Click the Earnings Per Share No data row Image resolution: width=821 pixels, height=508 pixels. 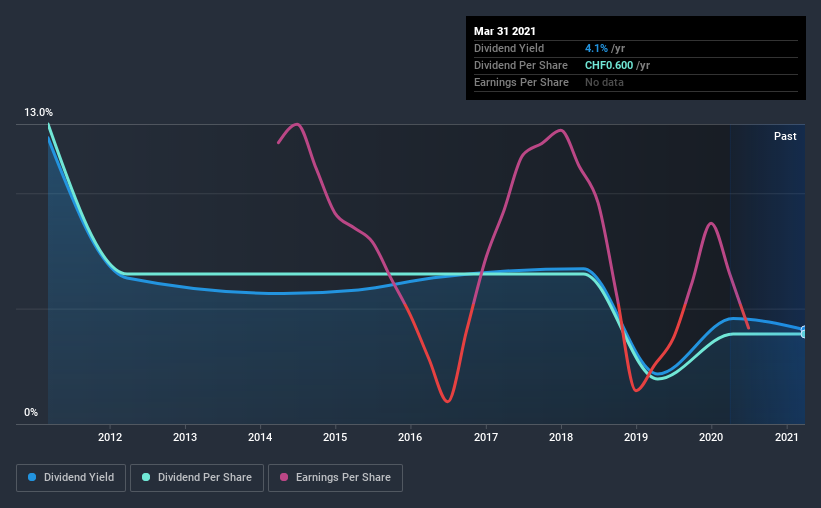pos(636,82)
